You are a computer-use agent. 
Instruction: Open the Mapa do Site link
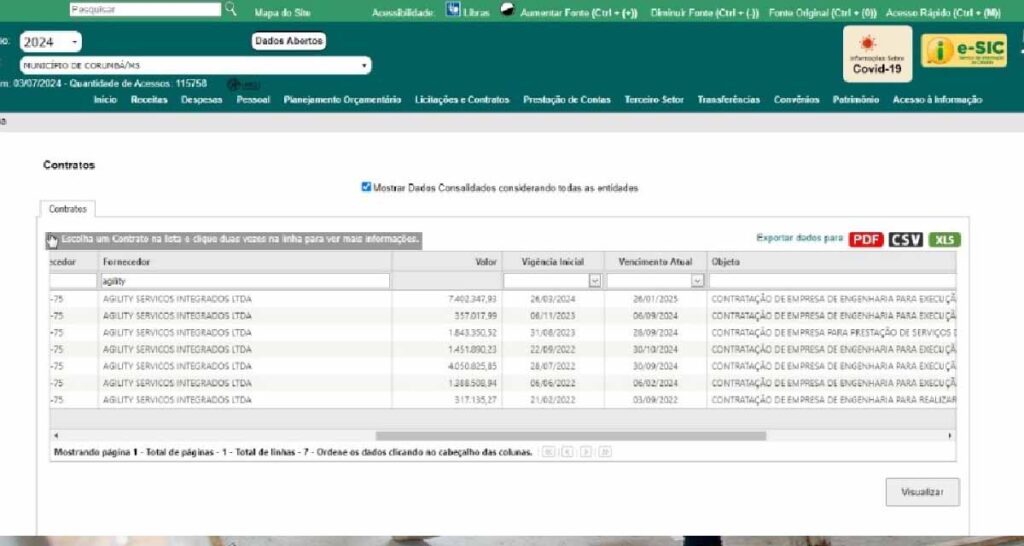[x=283, y=13]
